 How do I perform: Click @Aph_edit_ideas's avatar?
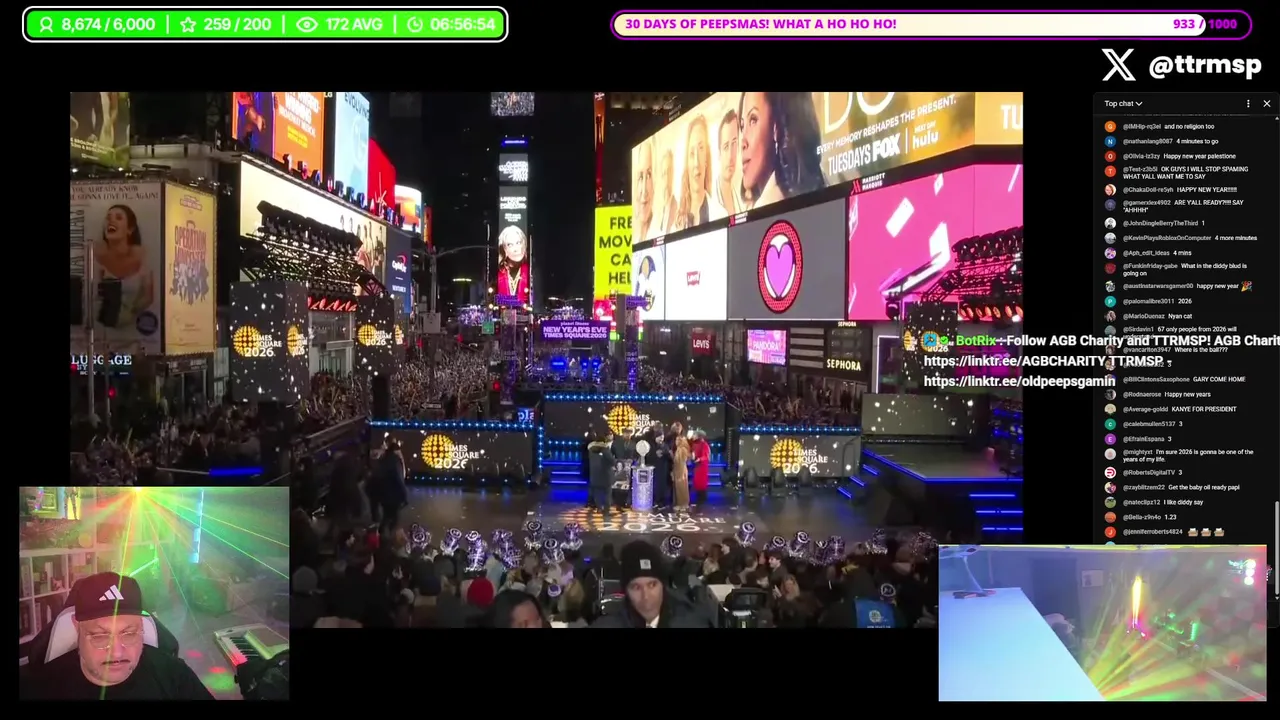pos(1110,253)
